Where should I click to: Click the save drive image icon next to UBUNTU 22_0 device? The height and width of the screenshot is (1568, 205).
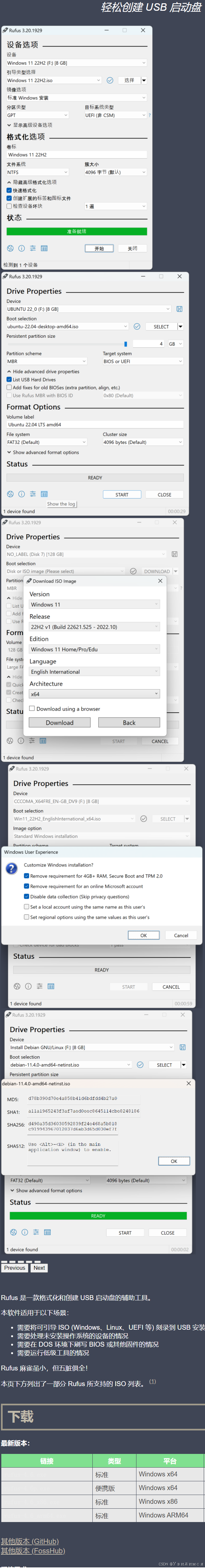180,309
